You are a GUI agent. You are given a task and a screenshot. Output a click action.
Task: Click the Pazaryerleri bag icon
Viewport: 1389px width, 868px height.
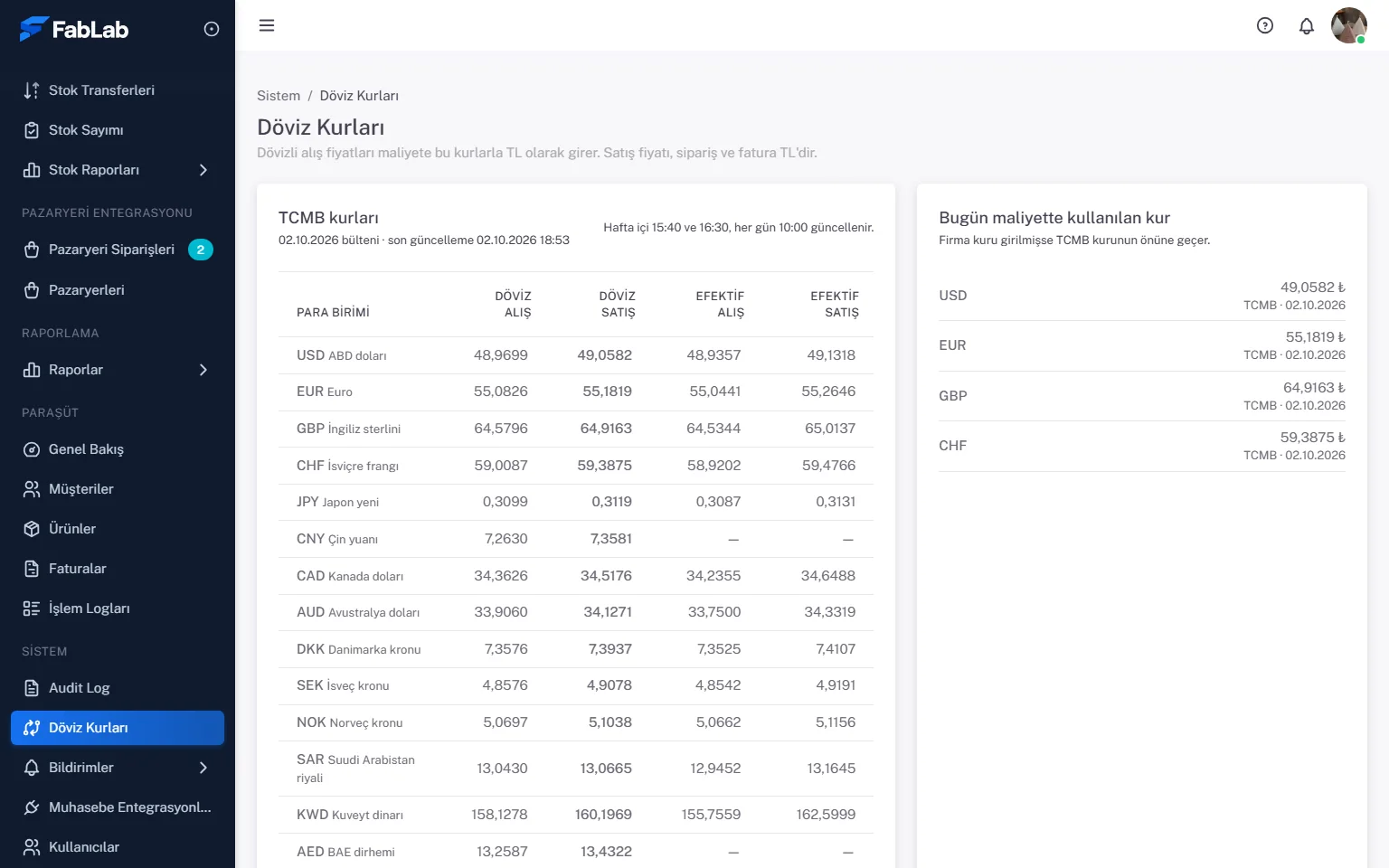32,290
